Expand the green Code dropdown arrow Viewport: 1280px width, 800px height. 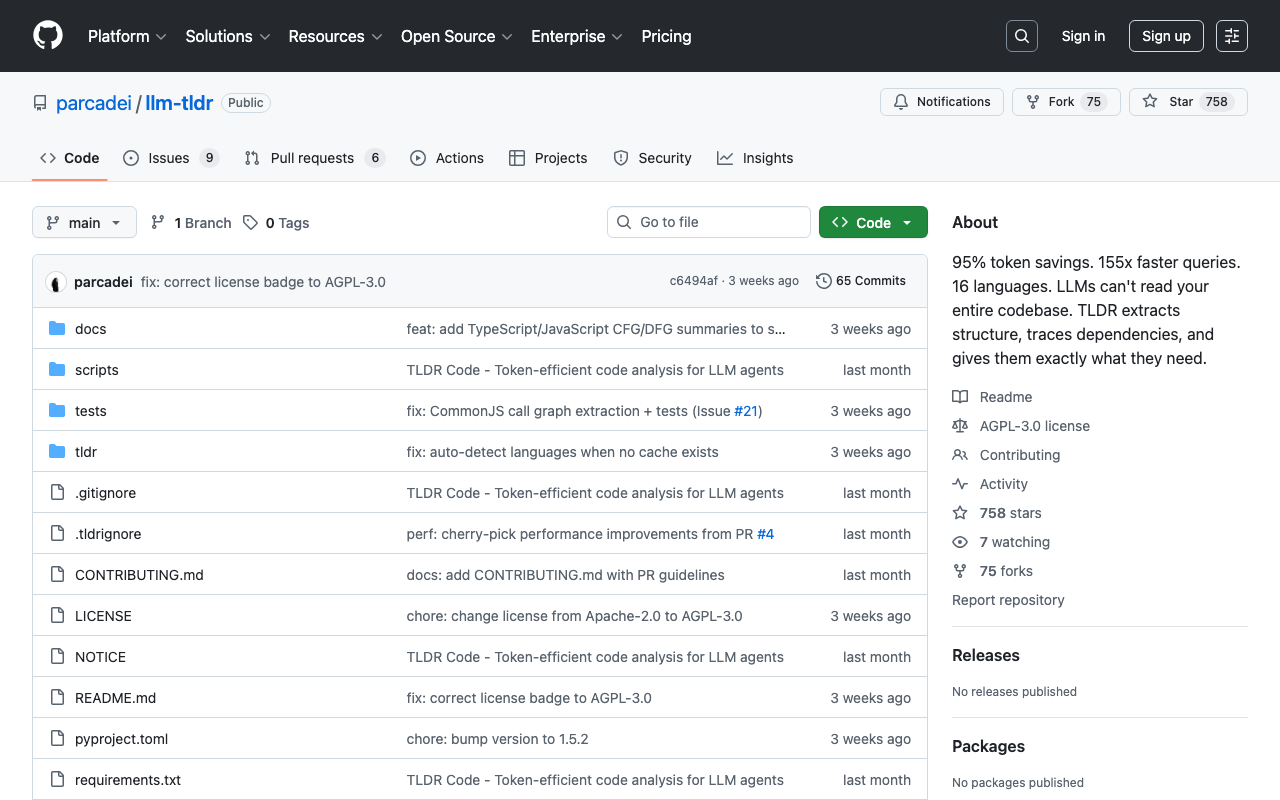(x=905, y=222)
